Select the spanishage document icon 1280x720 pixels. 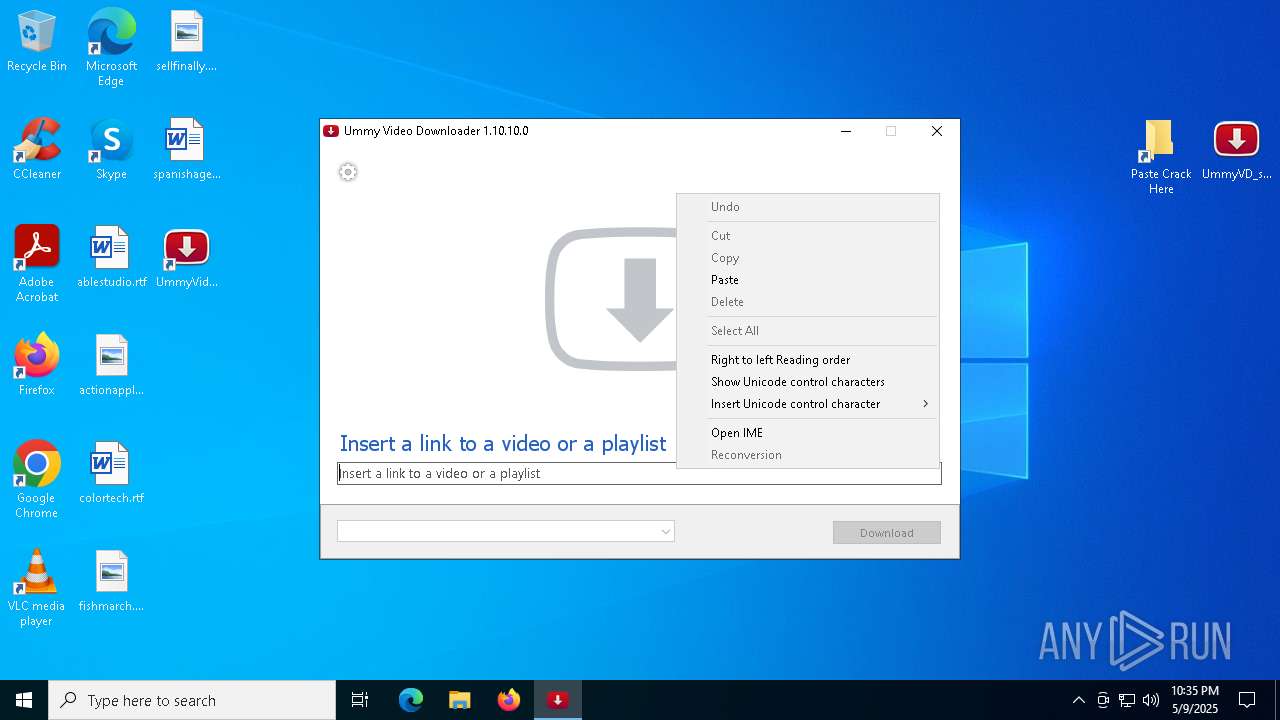pos(187,150)
